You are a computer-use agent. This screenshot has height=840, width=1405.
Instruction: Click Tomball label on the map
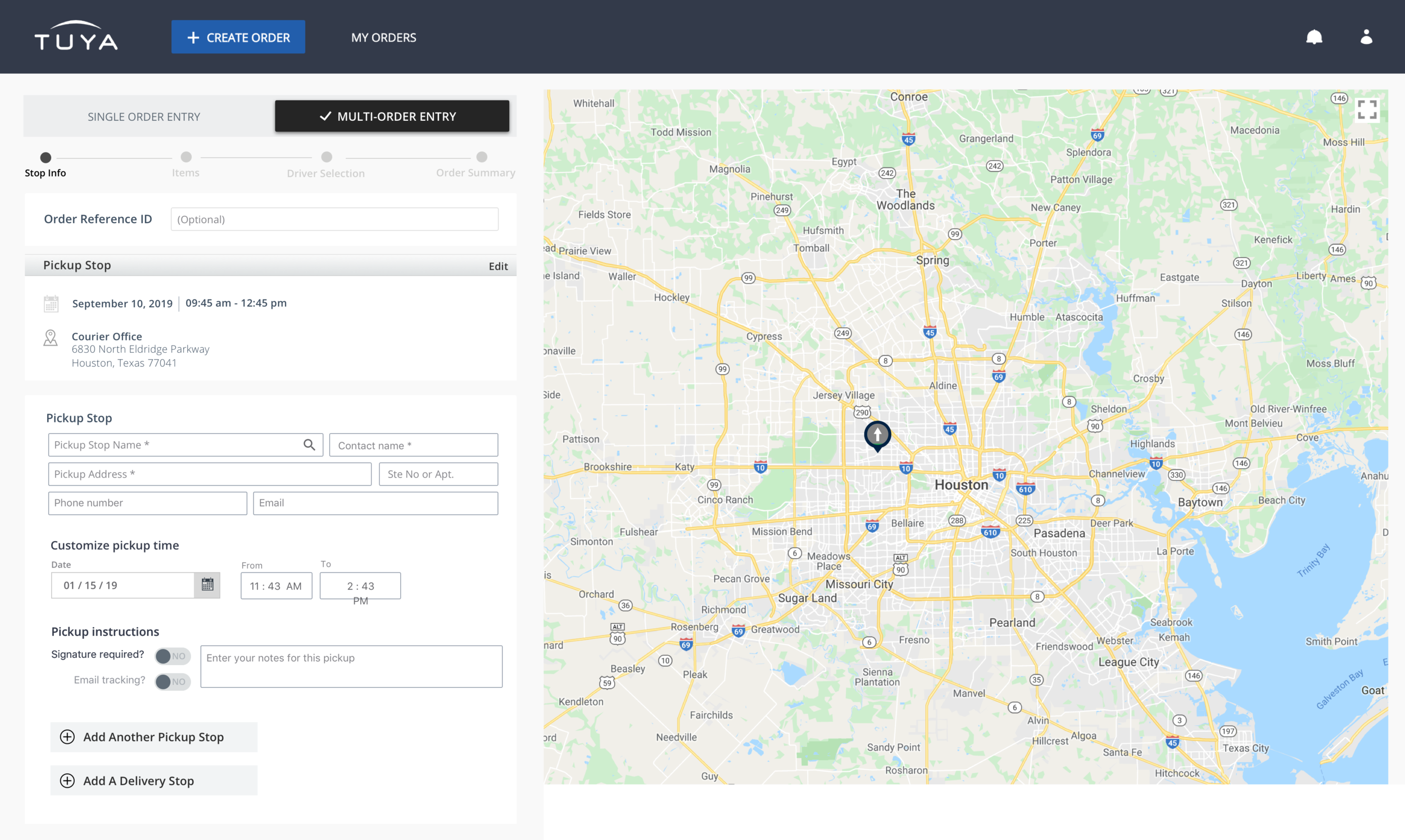tap(811, 248)
